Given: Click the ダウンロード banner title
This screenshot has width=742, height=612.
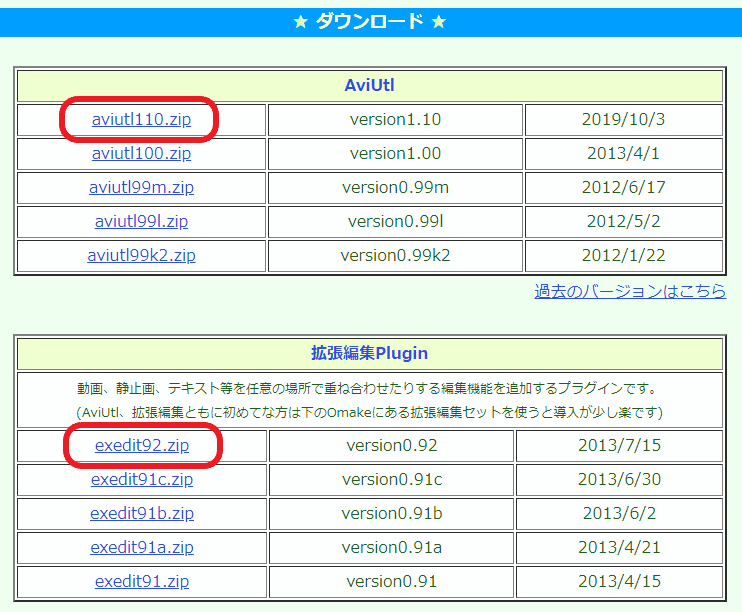Looking at the screenshot, I should 370,22.
